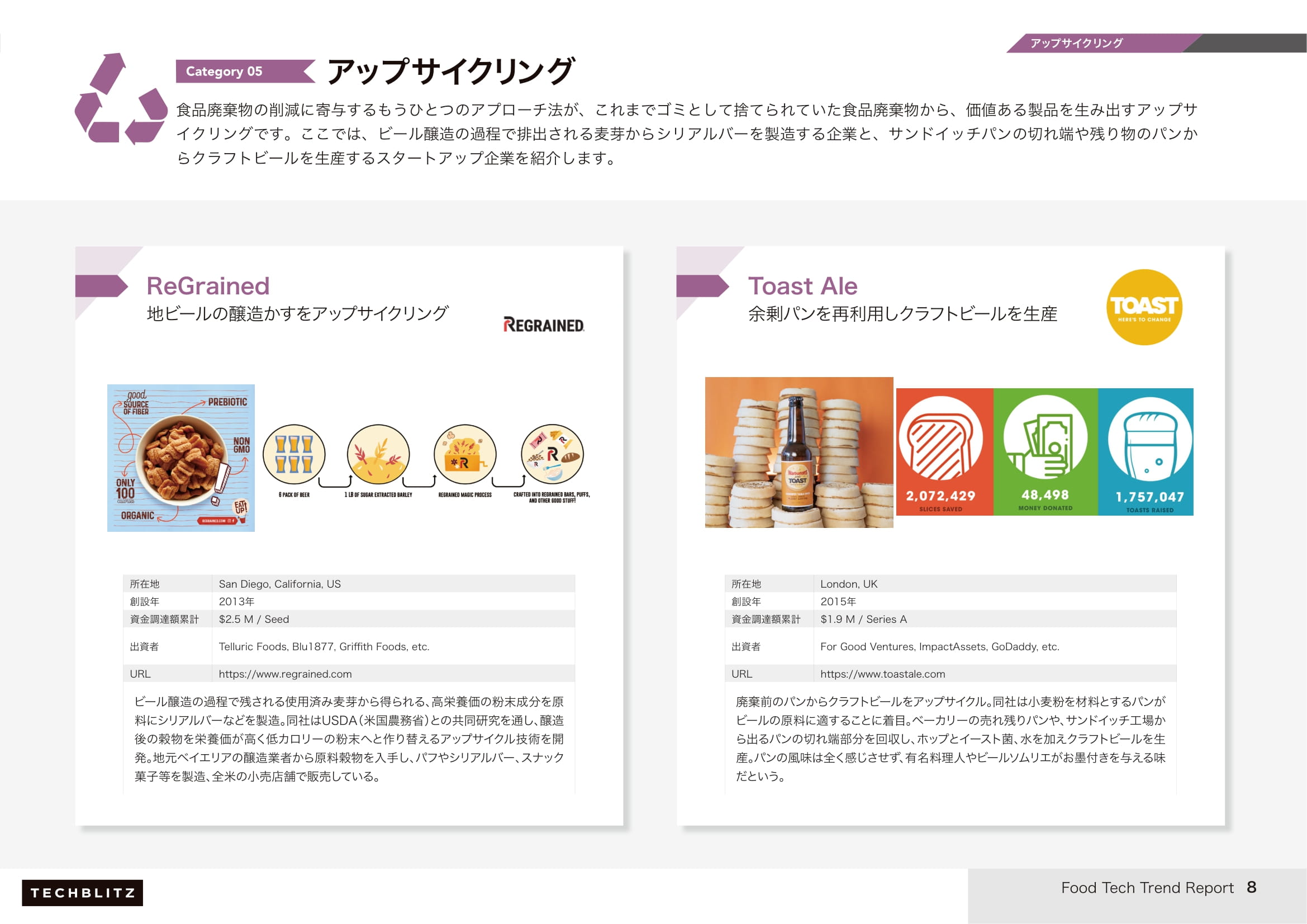This screenshot has height=924, width=1307.
Task: Click the Toast Ale company title
Action: (802, 285)
